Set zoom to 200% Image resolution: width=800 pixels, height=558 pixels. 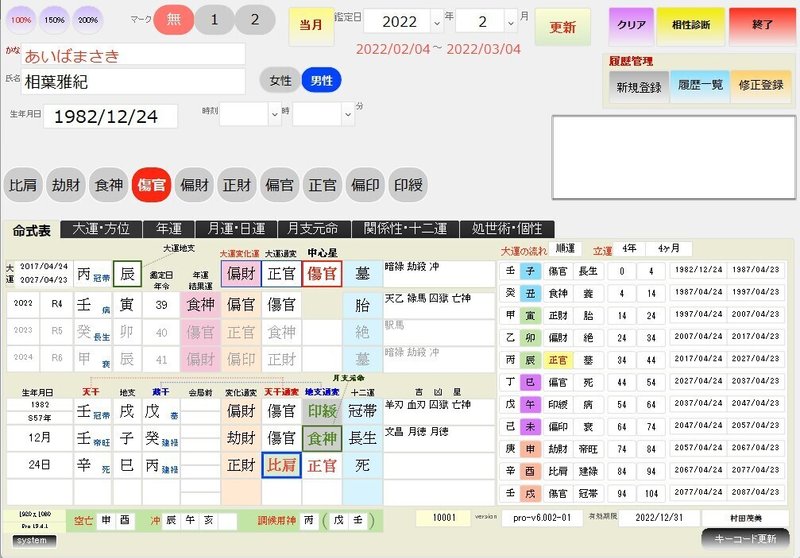[88, 20]
